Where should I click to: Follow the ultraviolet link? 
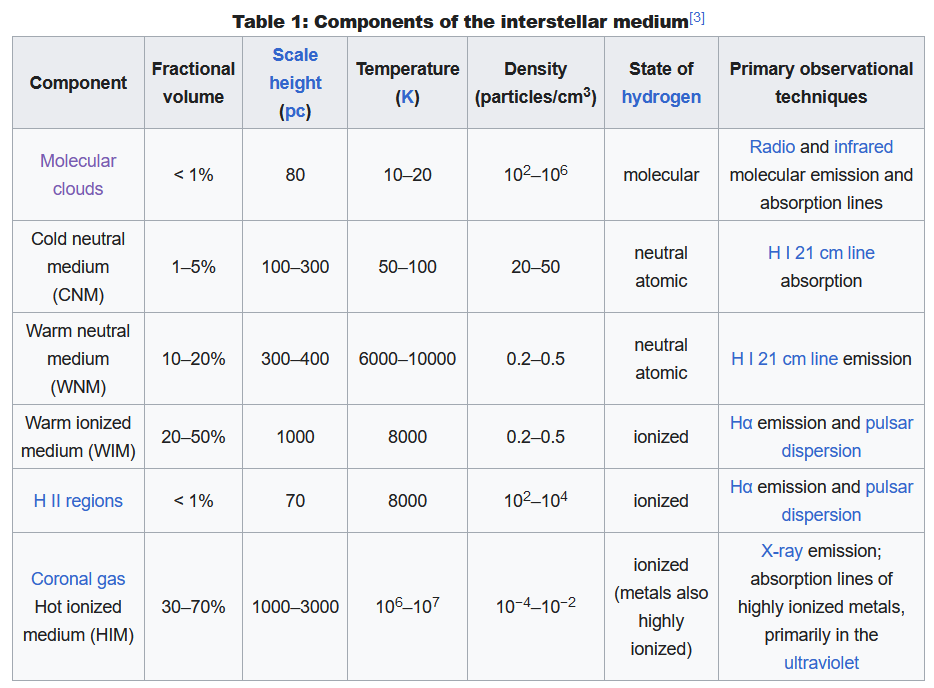[x=821, y=663]
